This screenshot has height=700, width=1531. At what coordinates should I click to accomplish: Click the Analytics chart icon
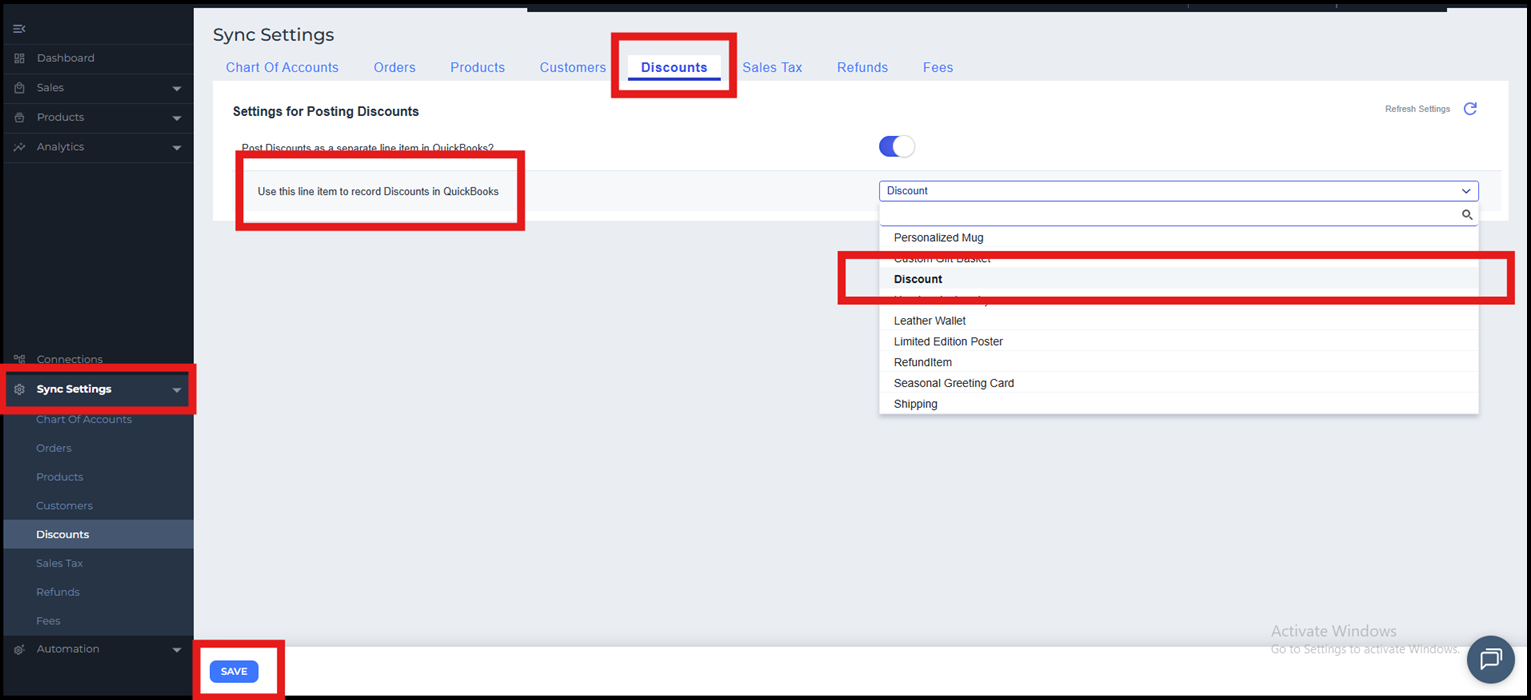[x=19, y=147]
